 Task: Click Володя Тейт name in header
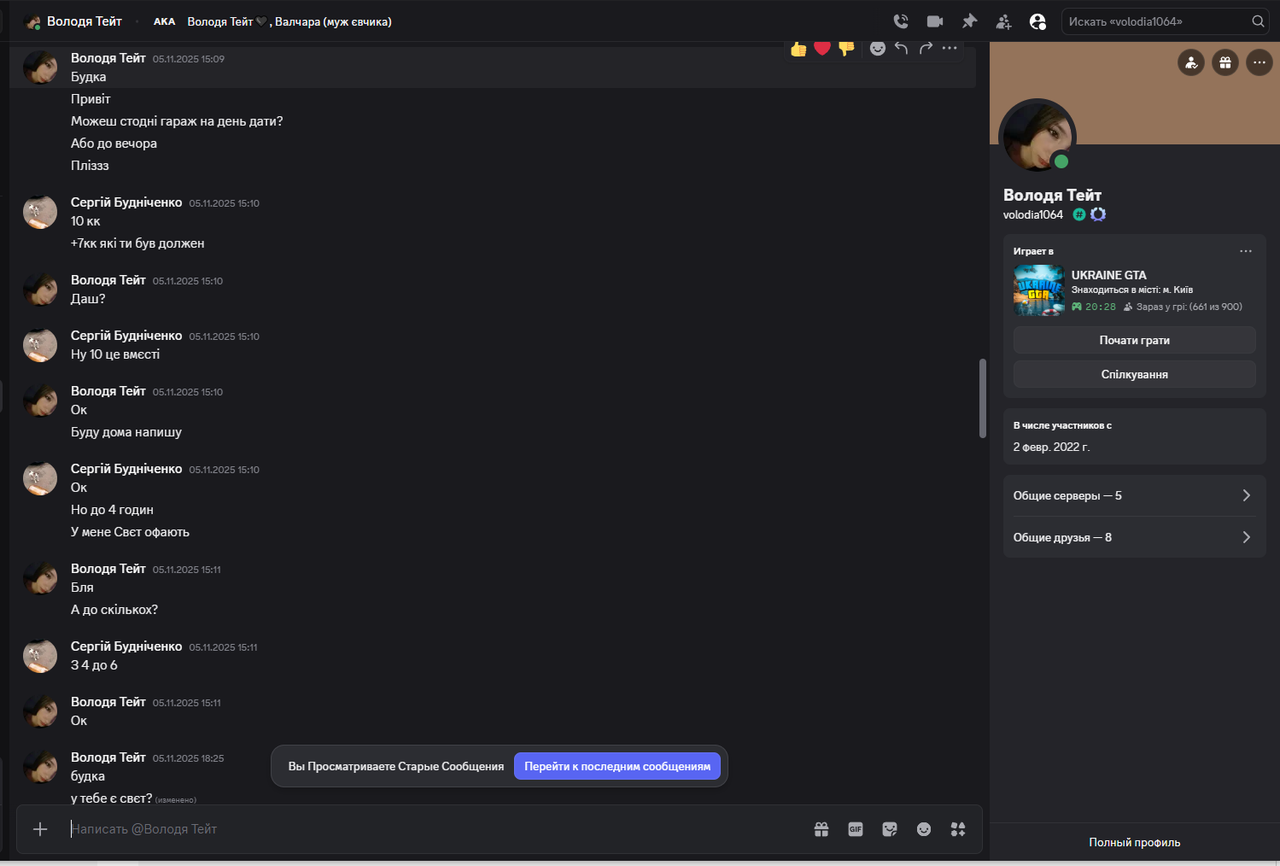[84, 21]
